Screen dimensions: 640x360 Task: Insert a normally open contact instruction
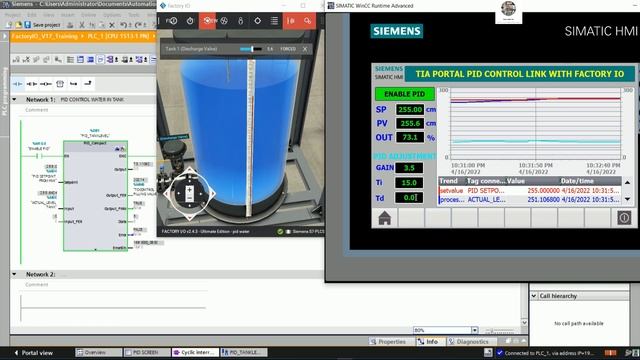[18, 84]
